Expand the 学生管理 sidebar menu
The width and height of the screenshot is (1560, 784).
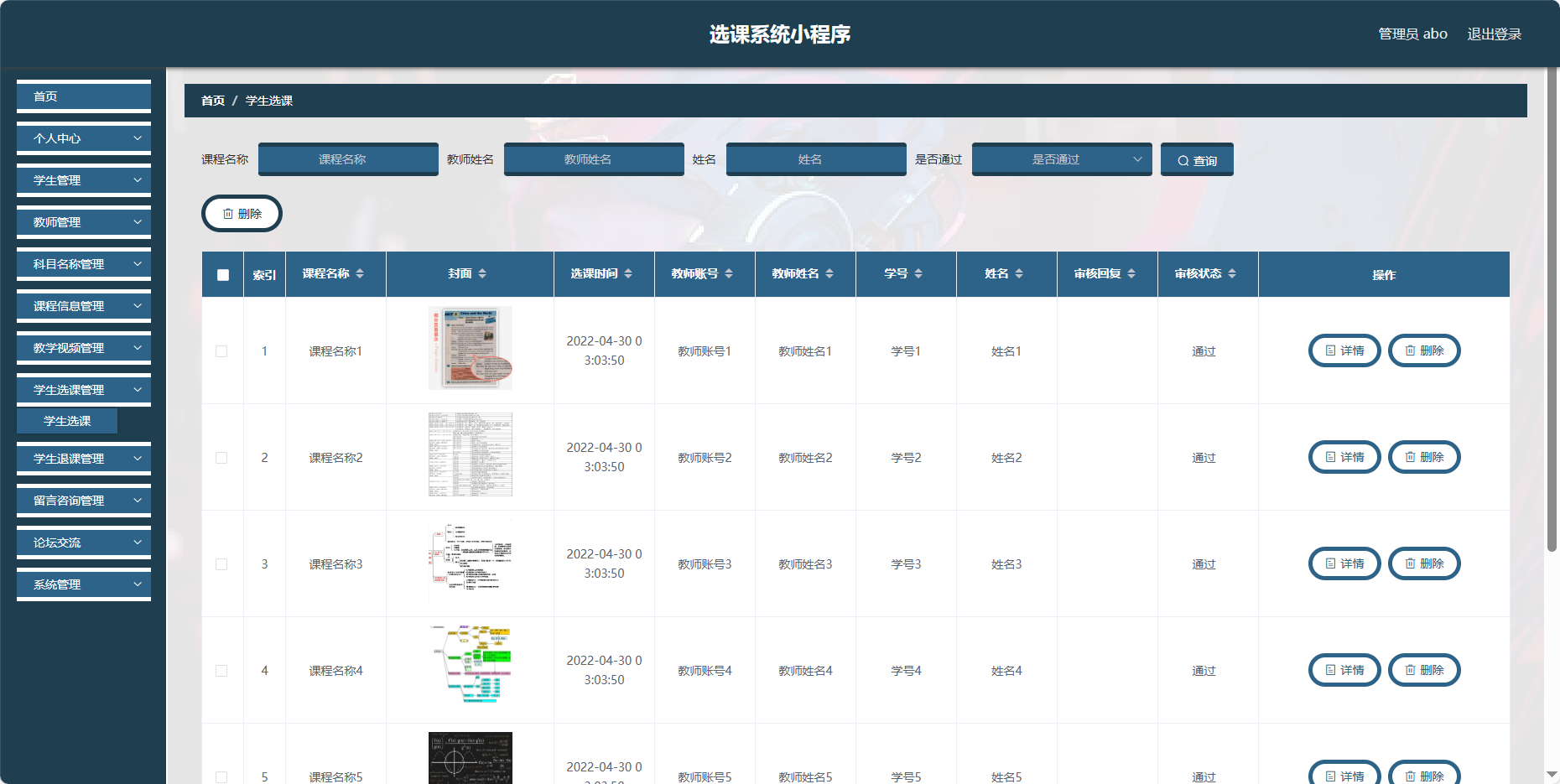coord(84,180)
